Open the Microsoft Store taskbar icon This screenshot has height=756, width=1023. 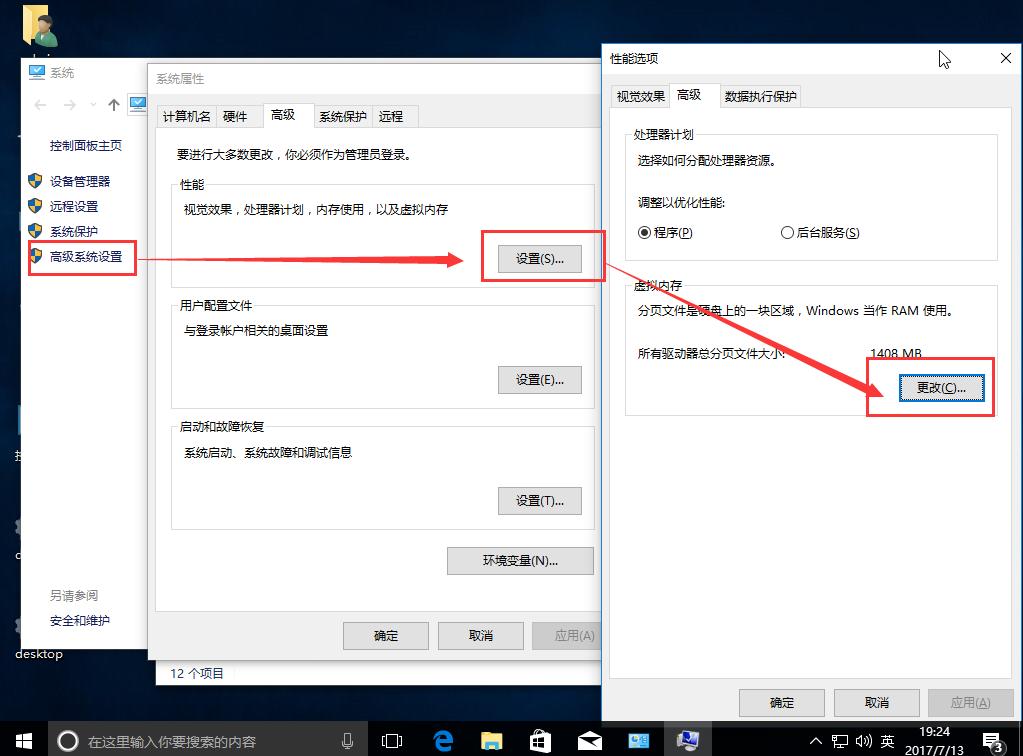coord(540,740)
